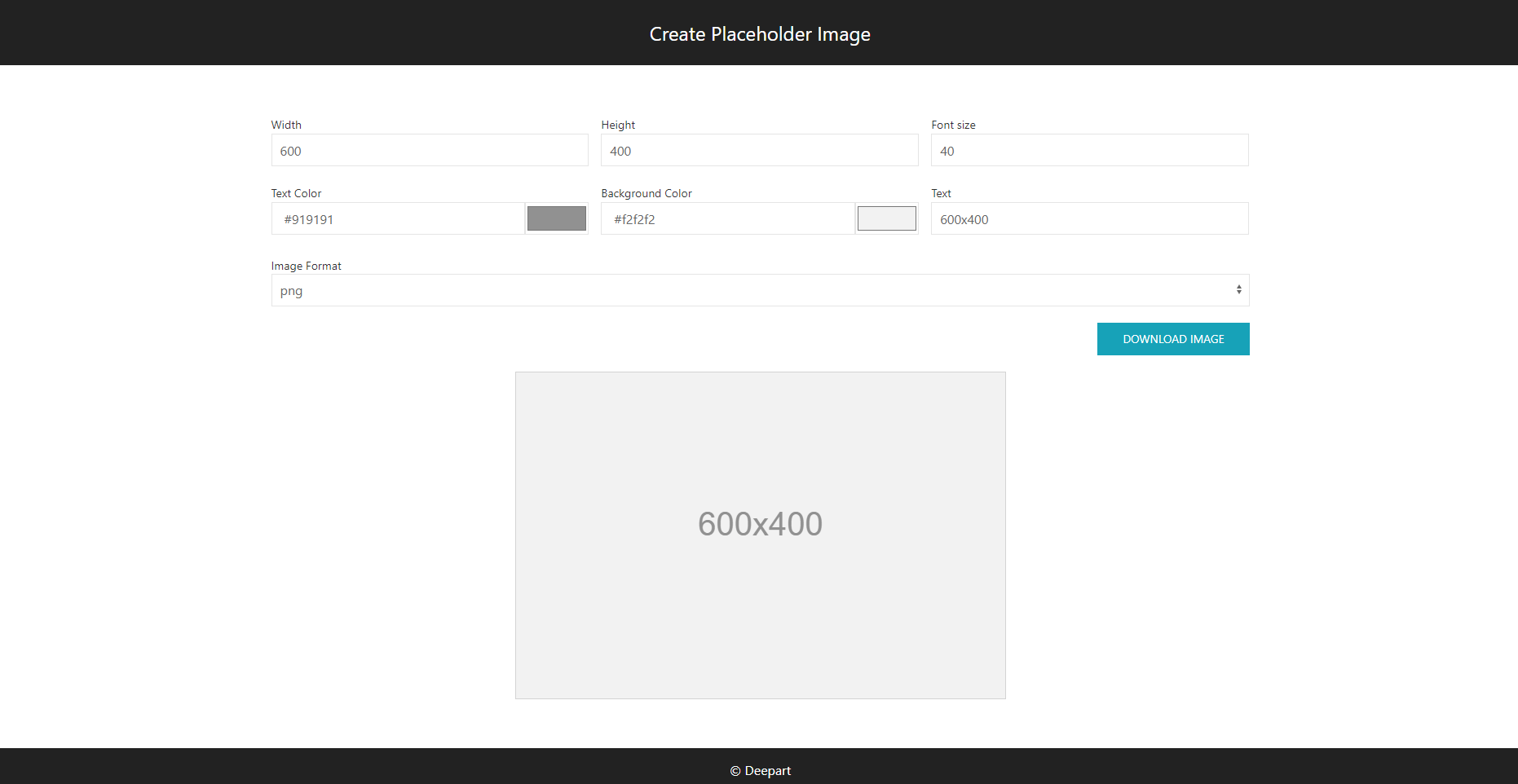1518x784 pixels.
Task: Click the Background Color label
Action: coord(646,193)
